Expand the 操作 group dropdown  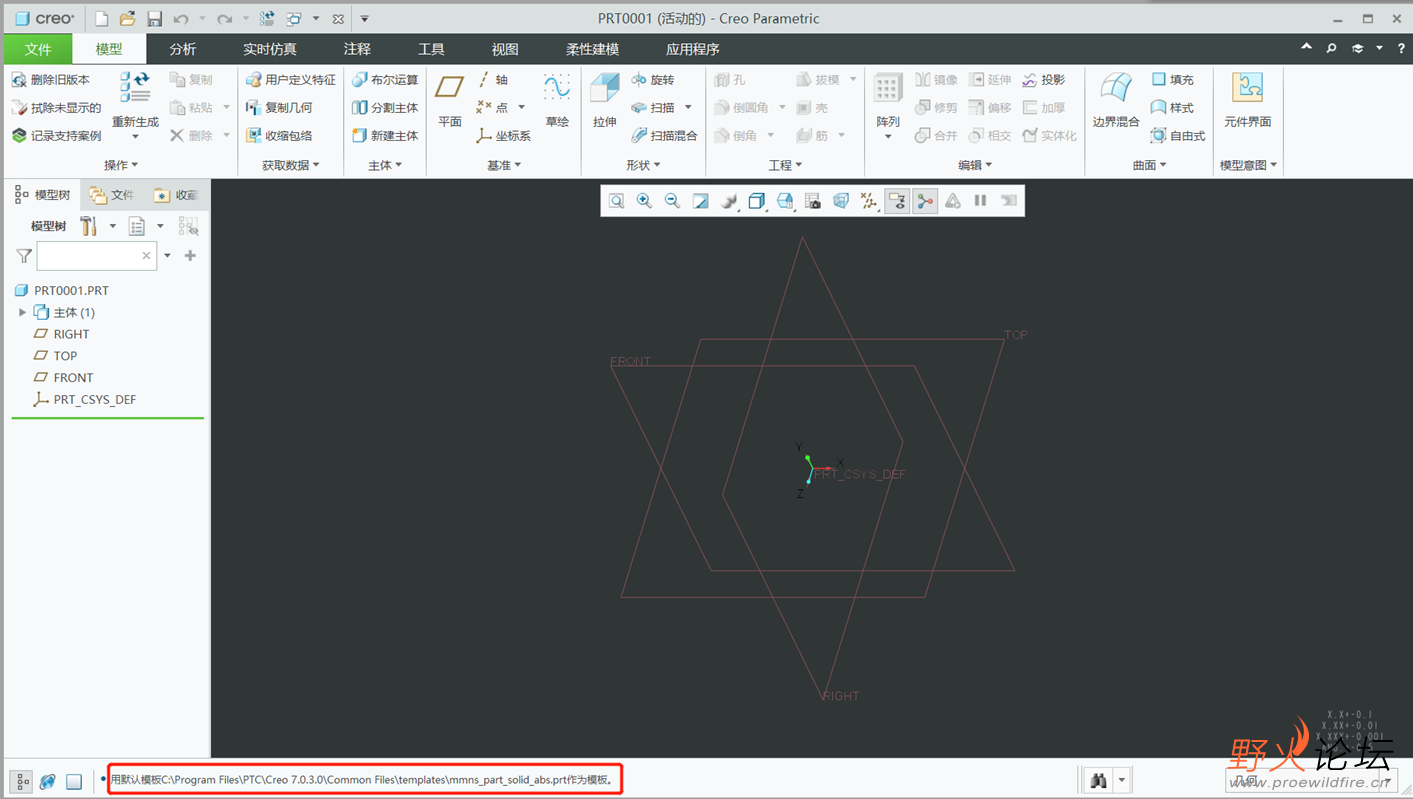tap(121, 165)
